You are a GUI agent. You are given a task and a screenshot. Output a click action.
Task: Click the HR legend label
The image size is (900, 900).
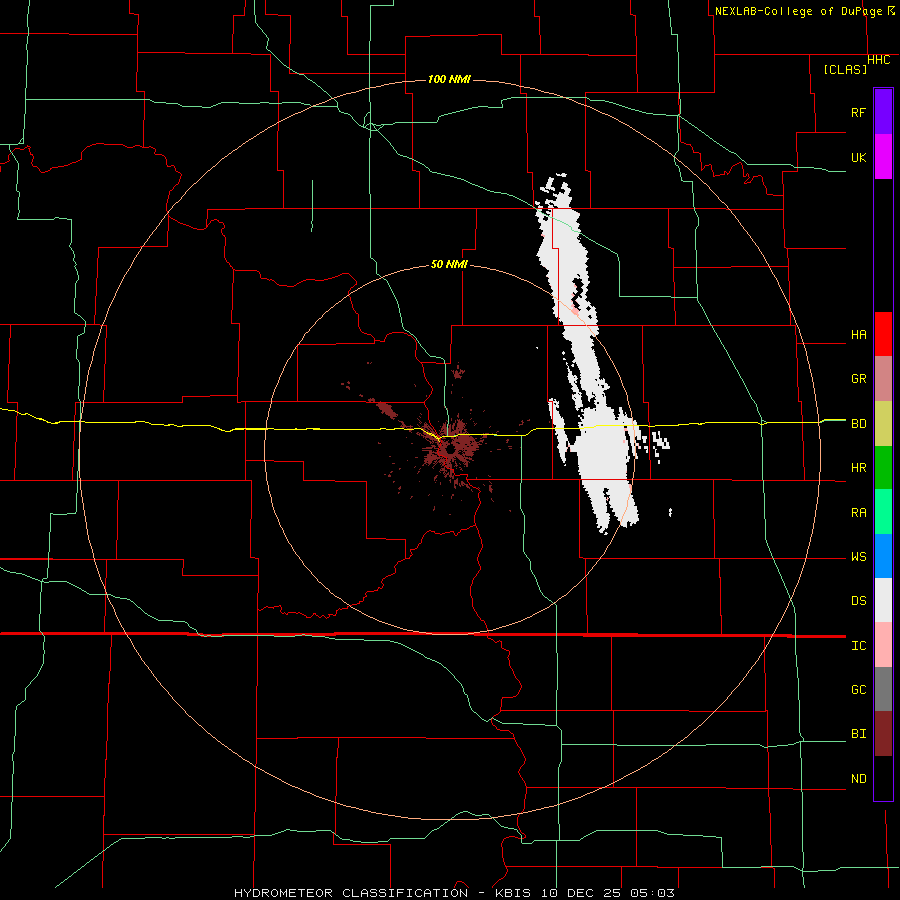pyautogui.click(x=858, y=468)
